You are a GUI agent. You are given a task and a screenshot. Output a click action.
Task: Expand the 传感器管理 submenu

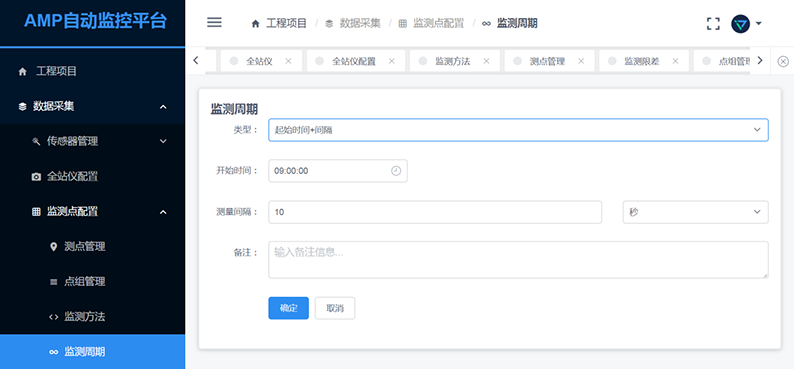point(92,141)
